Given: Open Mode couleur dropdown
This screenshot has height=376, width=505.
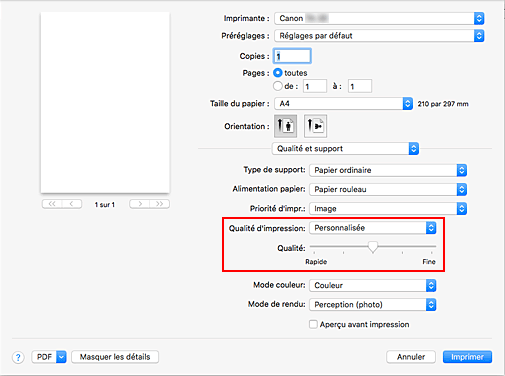Looking at the screenshot, I should coord(373,285).
